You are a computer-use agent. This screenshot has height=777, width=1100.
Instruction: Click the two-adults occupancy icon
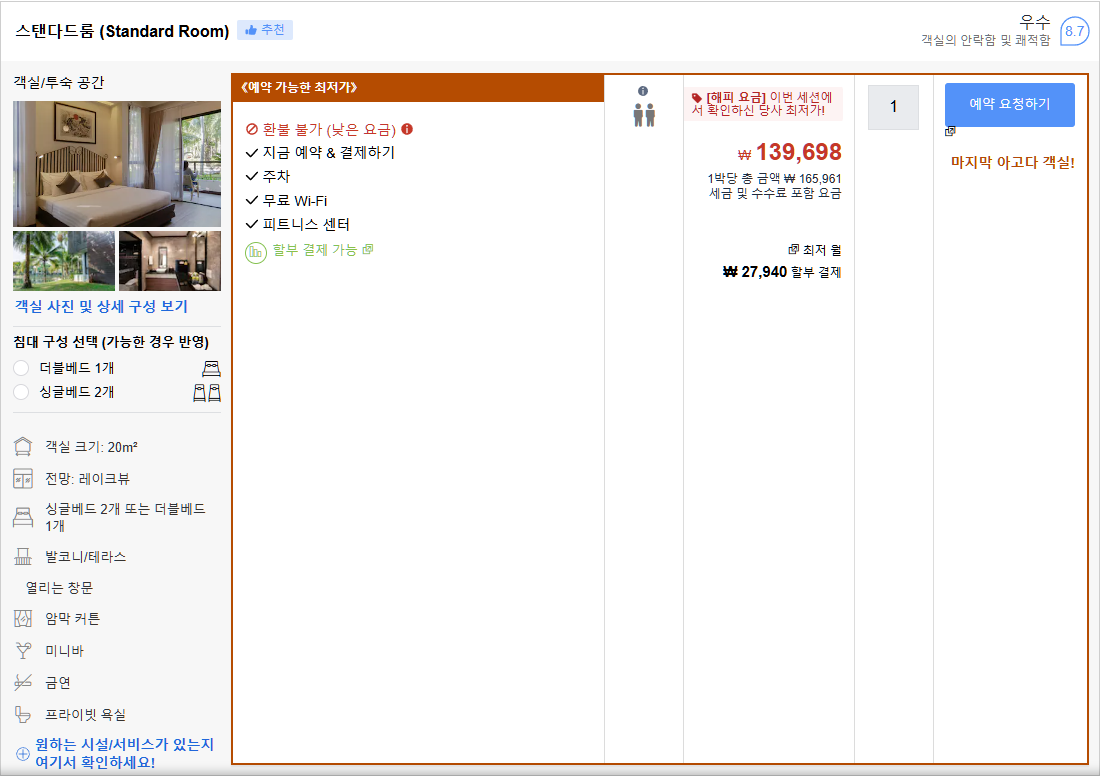click(644, 115)
